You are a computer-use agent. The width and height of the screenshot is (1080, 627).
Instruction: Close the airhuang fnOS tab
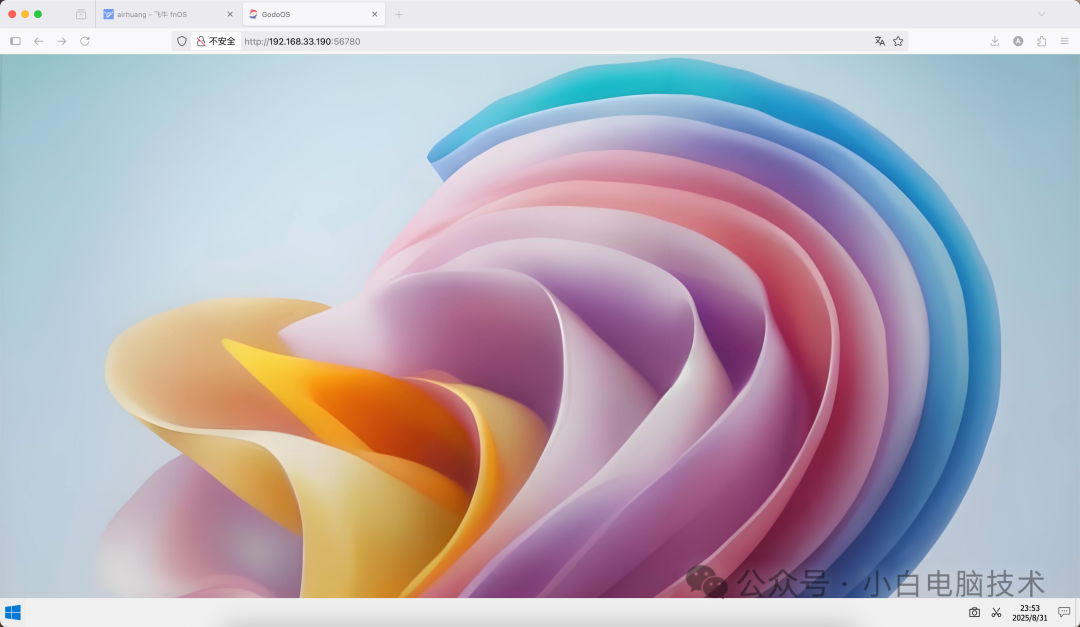(x=230, y=14)
